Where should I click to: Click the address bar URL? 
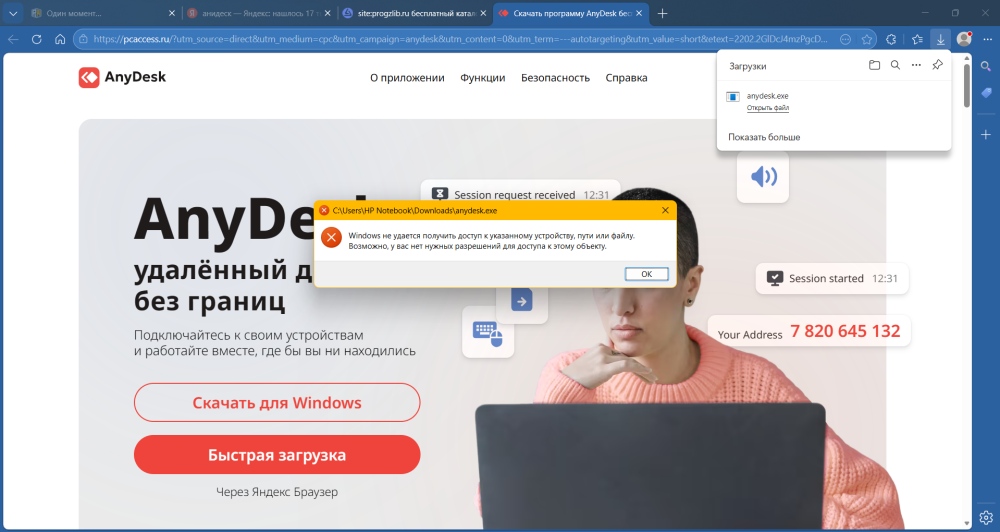[460, 39]
